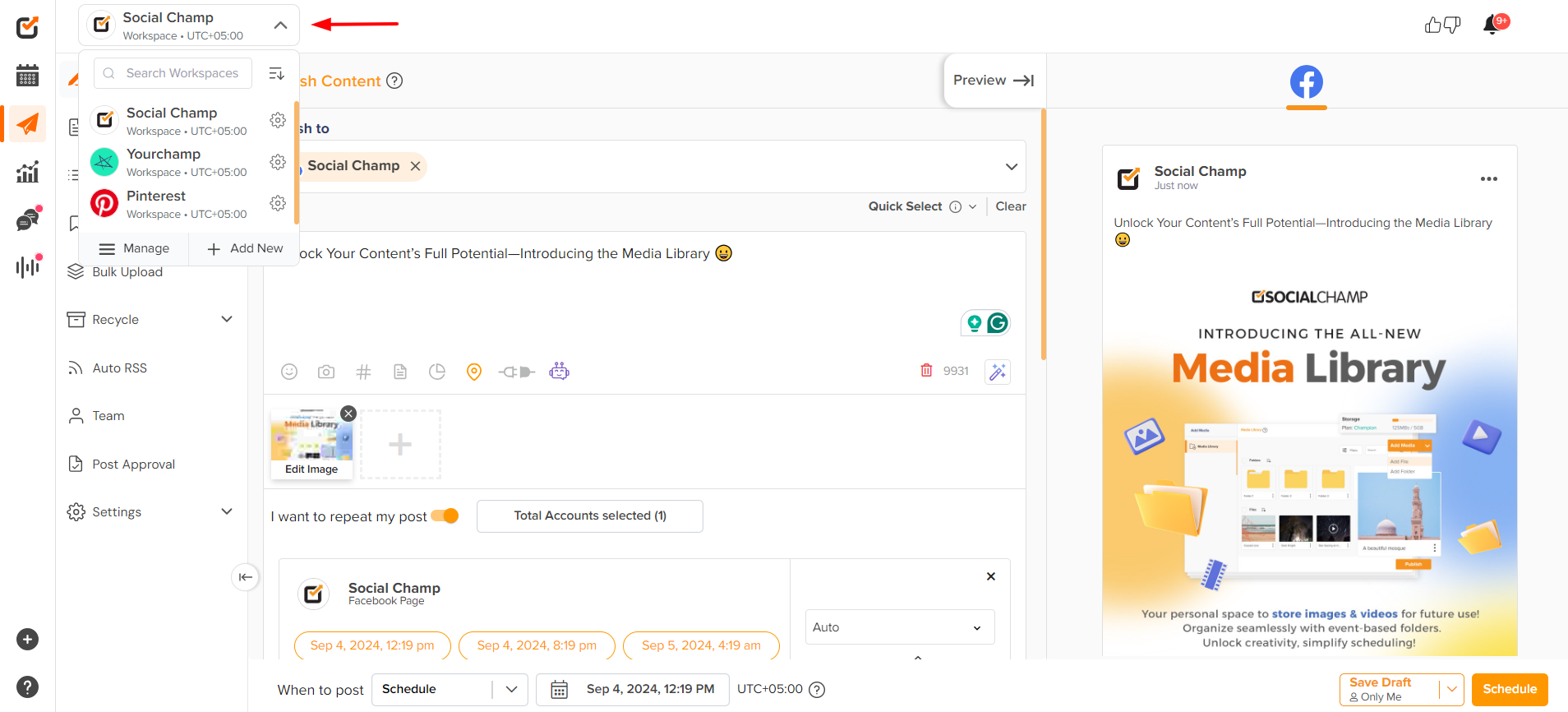Open Auto RSS menu item
Screen dimensions: 1568x712
[119, 368]
